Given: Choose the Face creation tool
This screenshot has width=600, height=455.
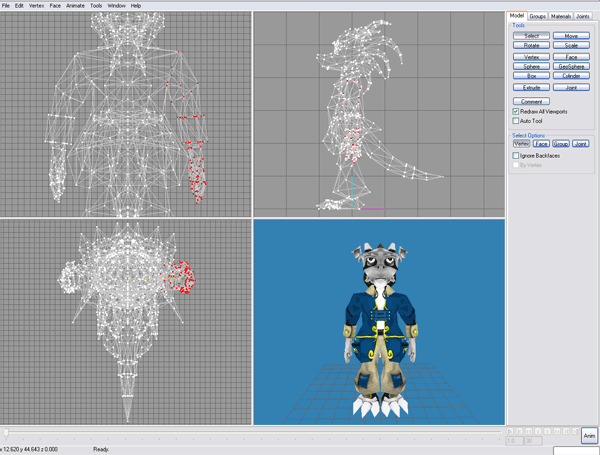Looking at the screenshot, I should pyautogui.click(x=571, y=57).
